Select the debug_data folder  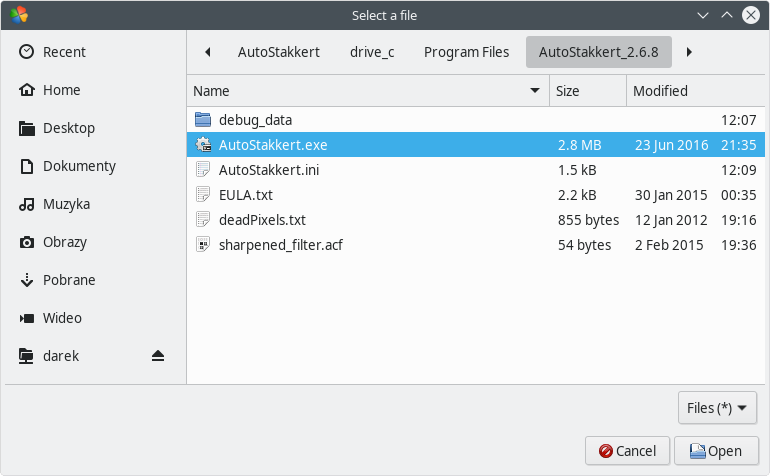click(476, 120)
